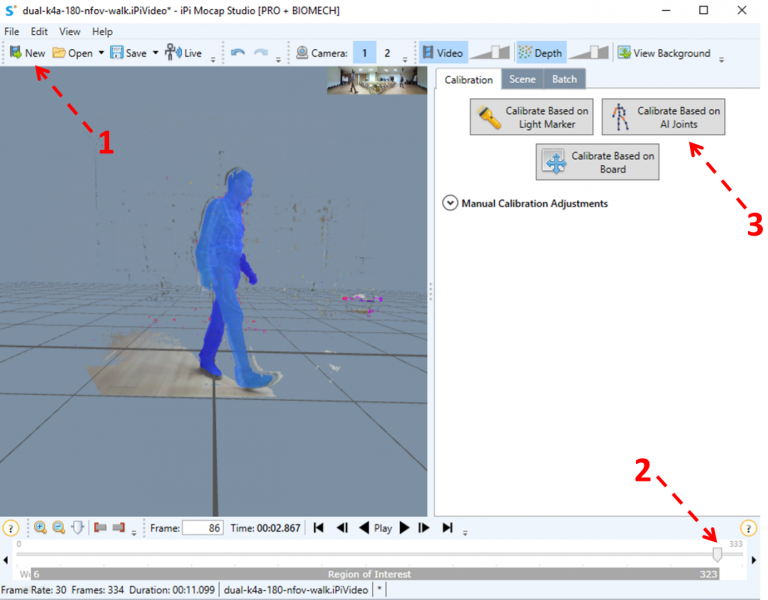
Task: Select the Calibration tab
Action: pyautogui.click(x=468, y=79)
